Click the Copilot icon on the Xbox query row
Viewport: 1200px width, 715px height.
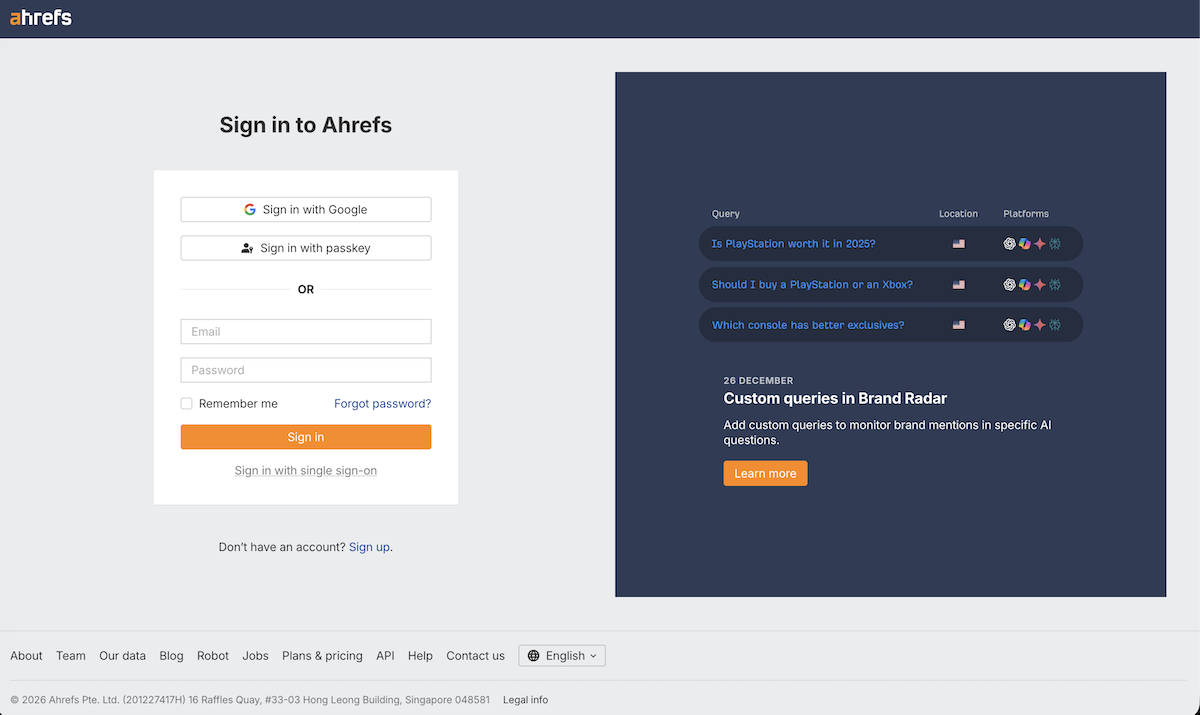pos(1024,284)
